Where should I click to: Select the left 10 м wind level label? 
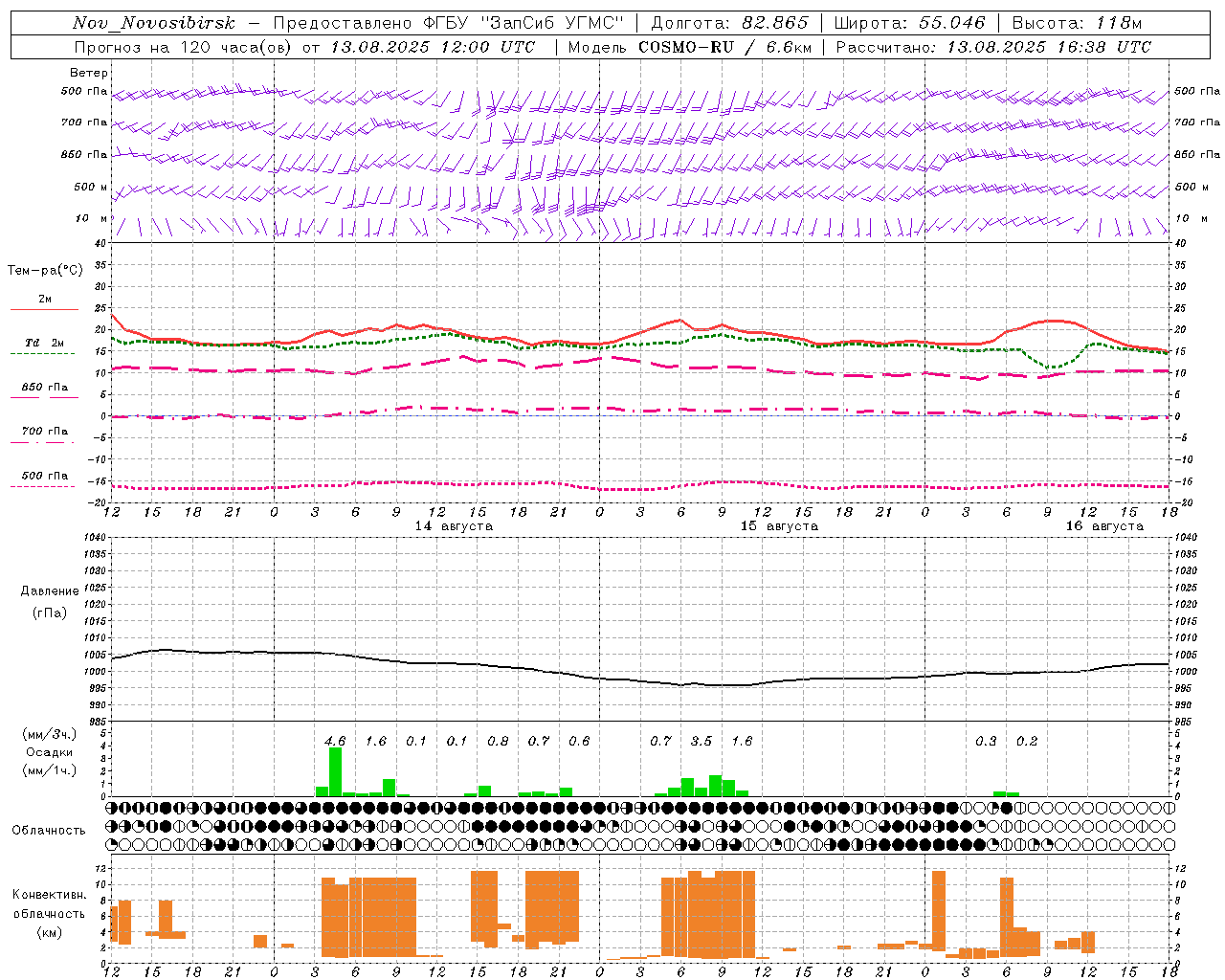[x=92, y=218]
